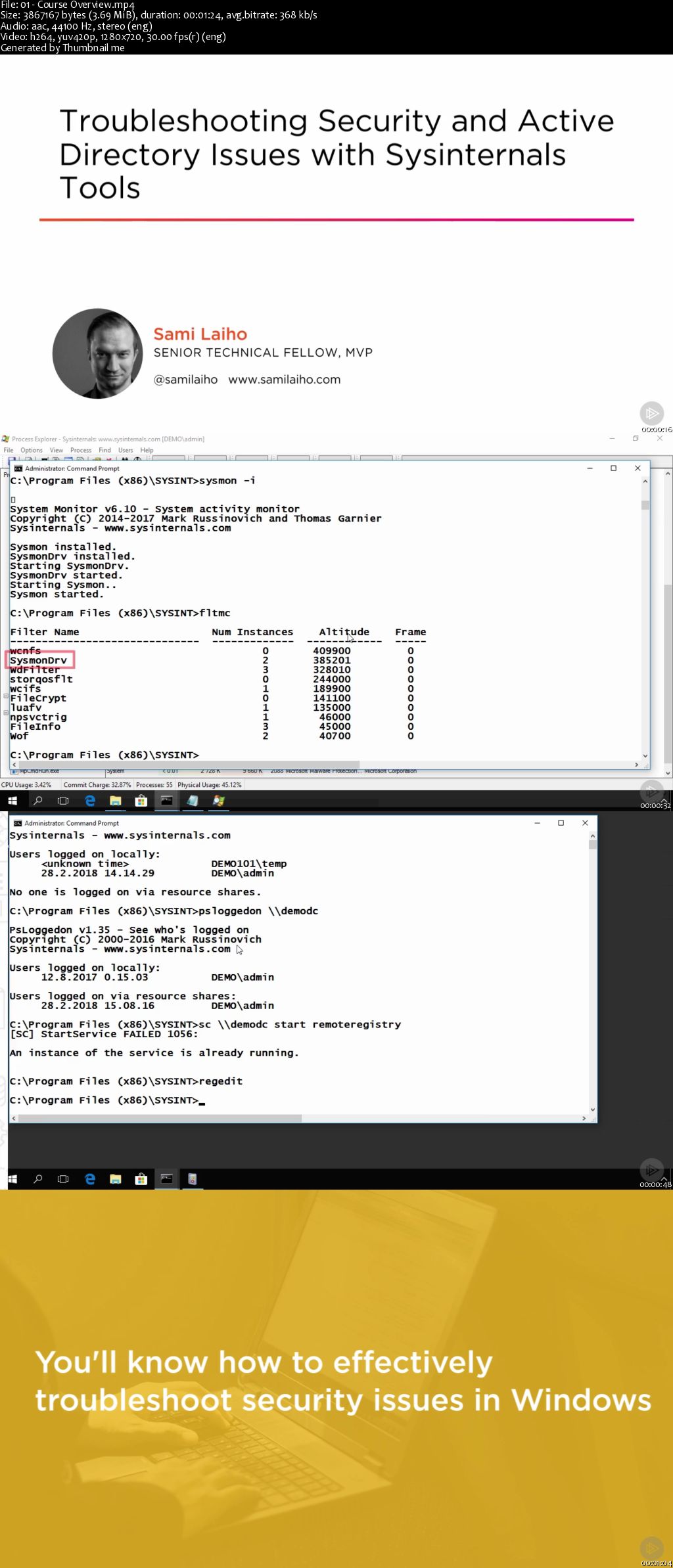Click the CPU Usage status bar entry
The image size is (673, 1568).
click(26, 784)
